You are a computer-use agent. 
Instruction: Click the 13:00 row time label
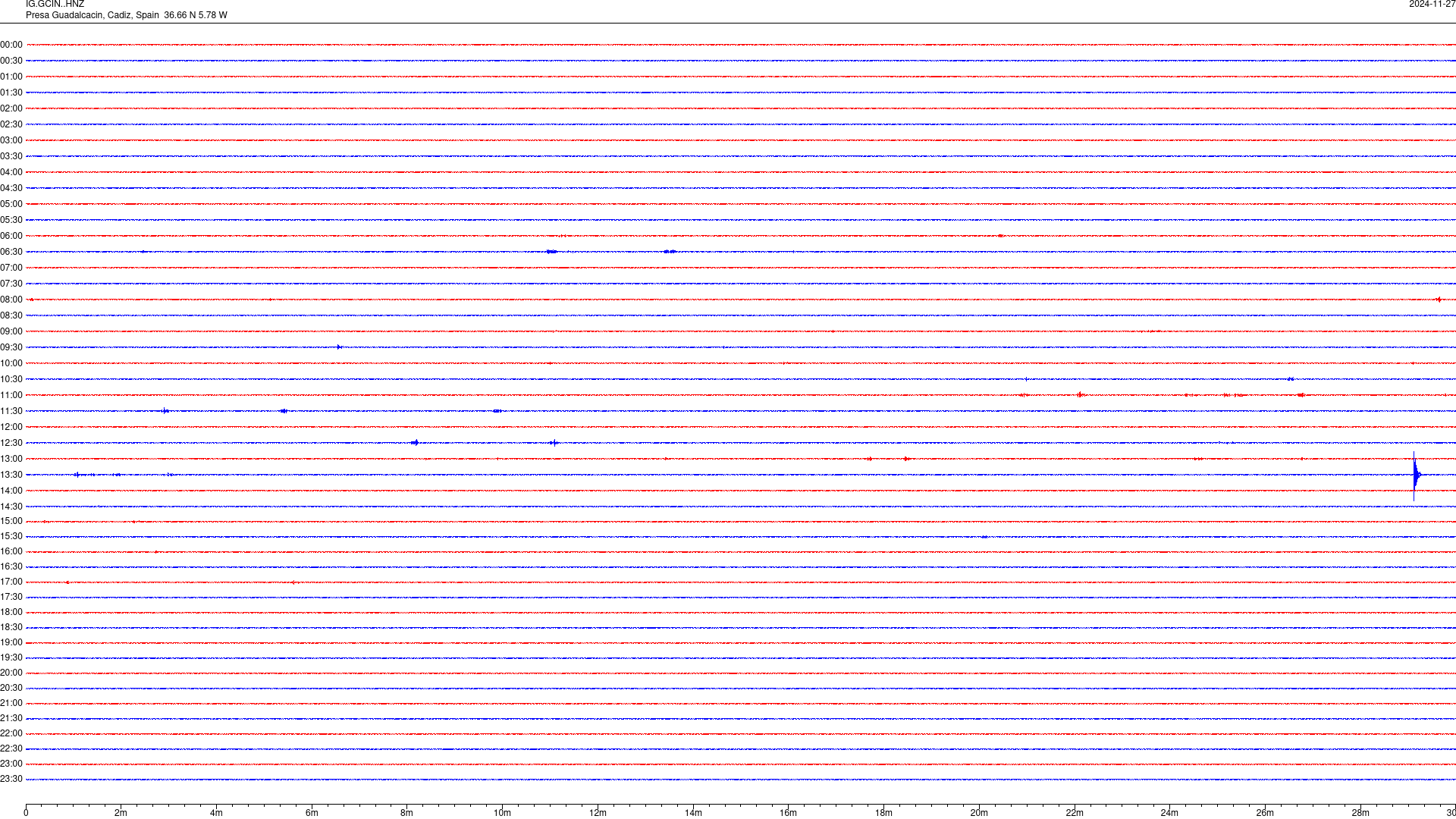pos(11,459)
